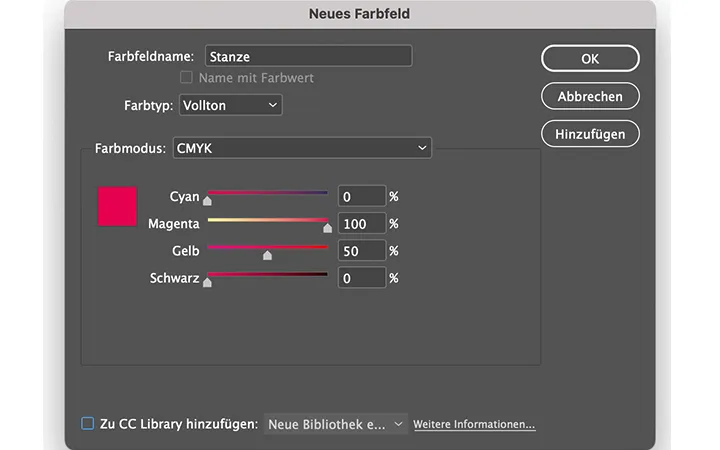Screen dimensions: 720x450
Task: Click the OK button
Action: click(590, 59)
